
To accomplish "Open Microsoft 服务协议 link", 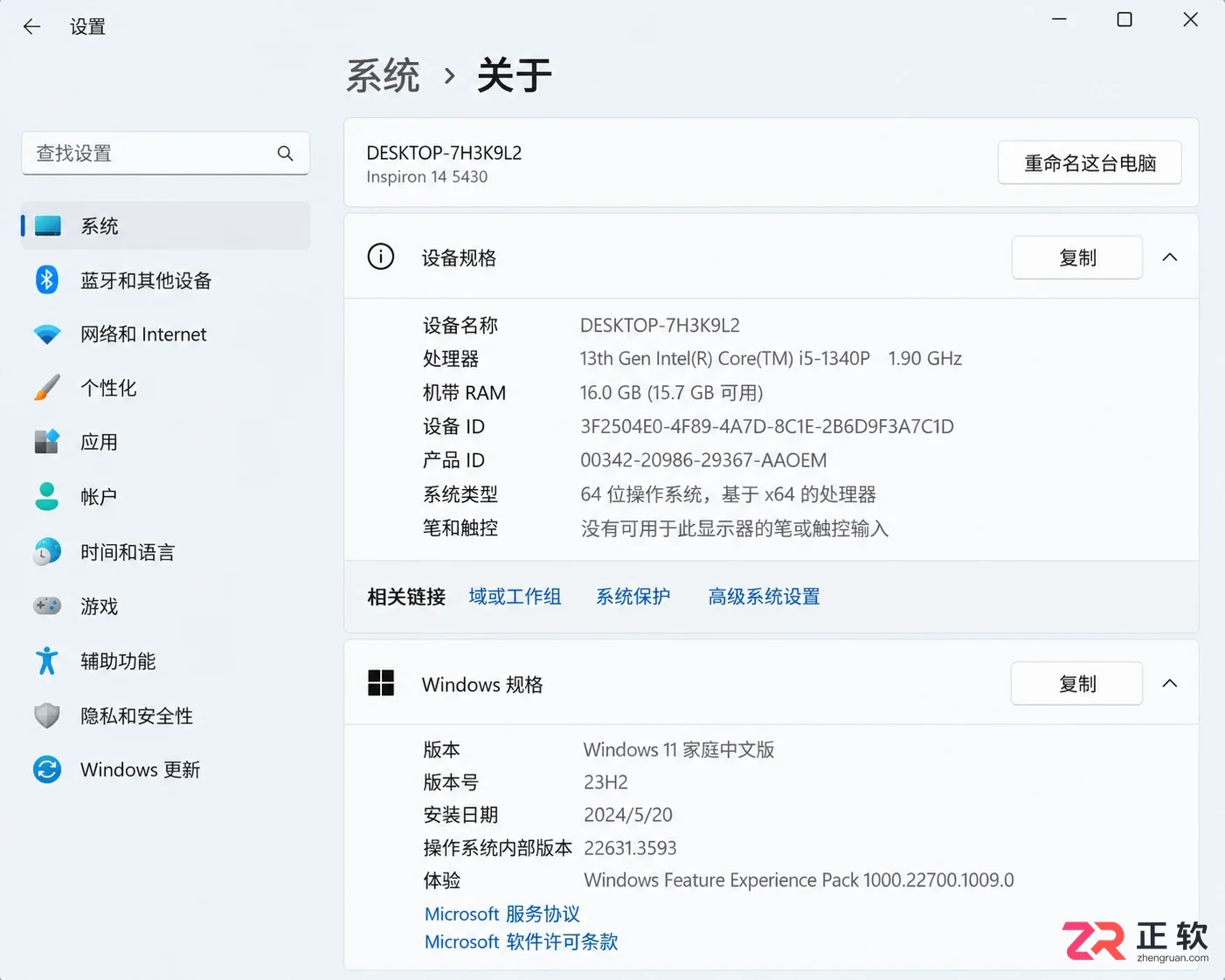I will [x=502, y=914].
